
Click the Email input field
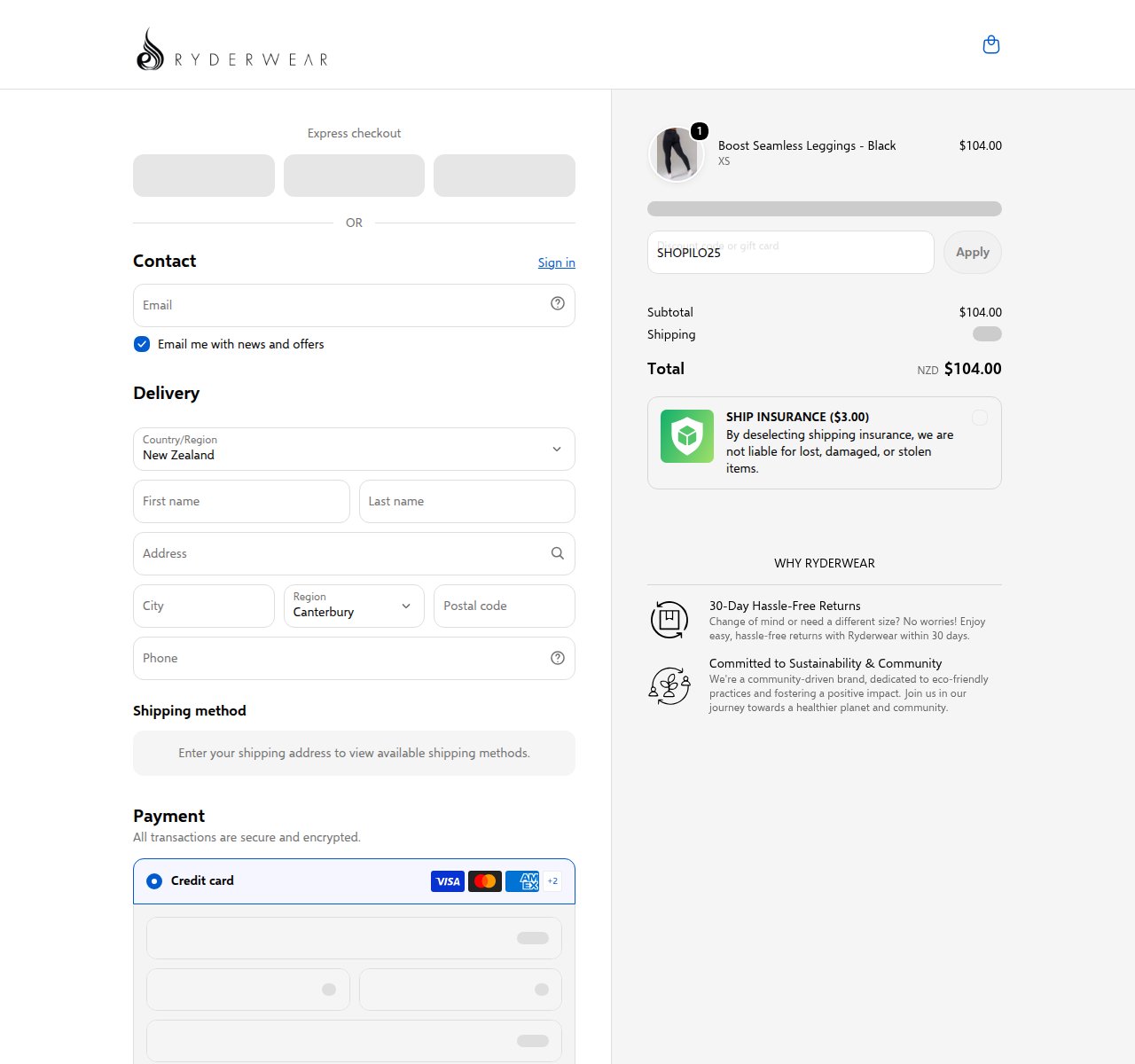(354, 305)
